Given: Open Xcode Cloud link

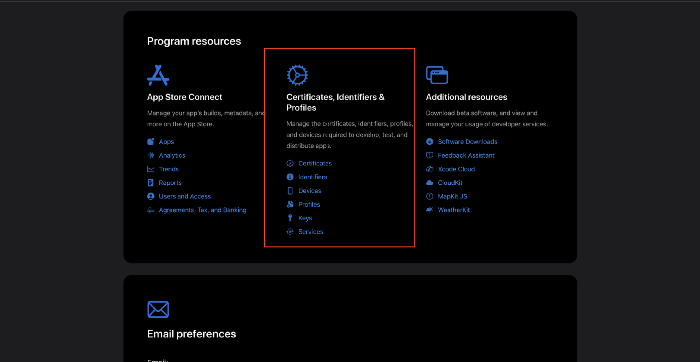Looking at the screenshot, I should (456, 169).
